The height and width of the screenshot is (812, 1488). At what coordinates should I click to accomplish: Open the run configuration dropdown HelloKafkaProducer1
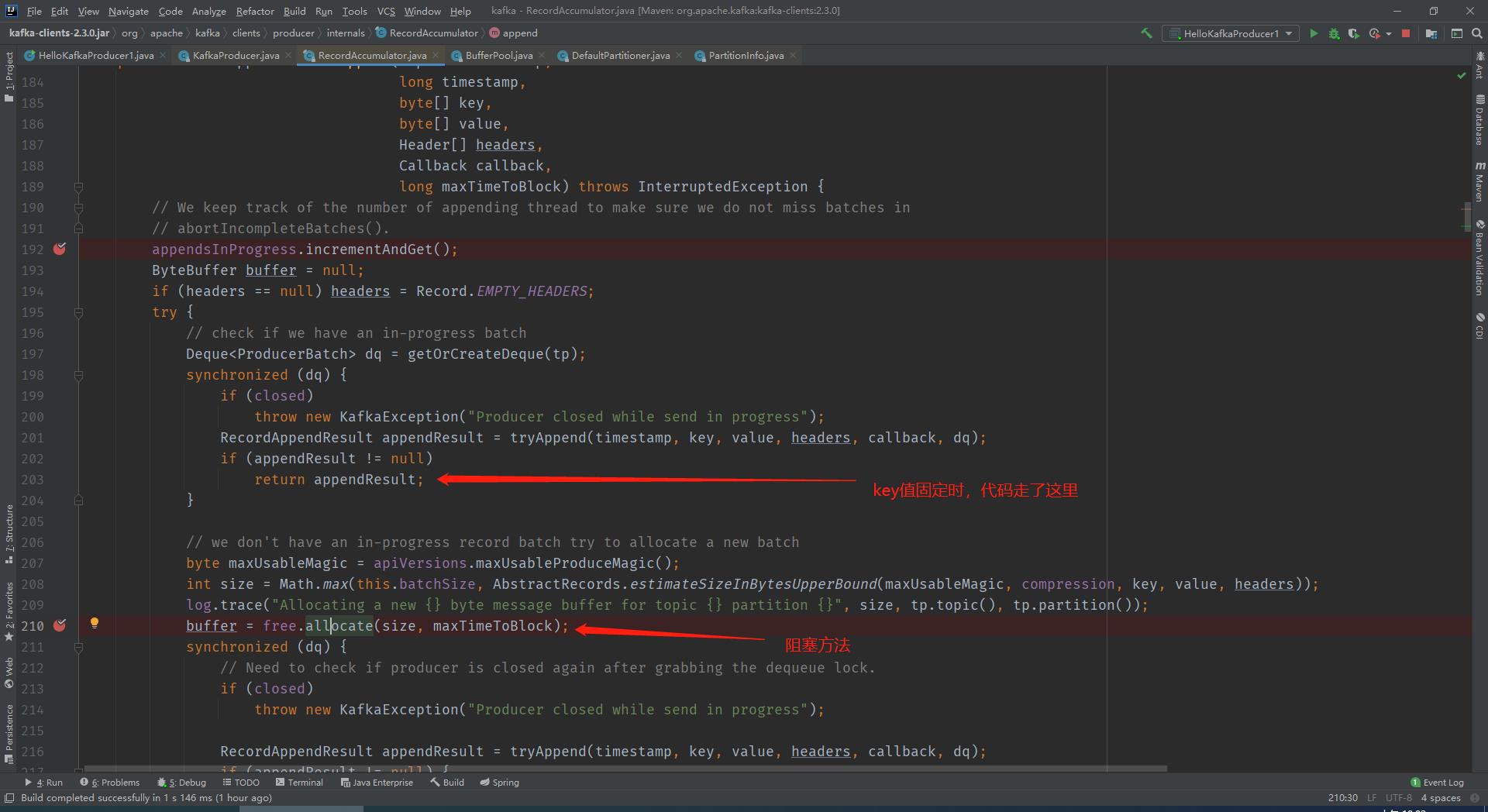(1231, 33)
